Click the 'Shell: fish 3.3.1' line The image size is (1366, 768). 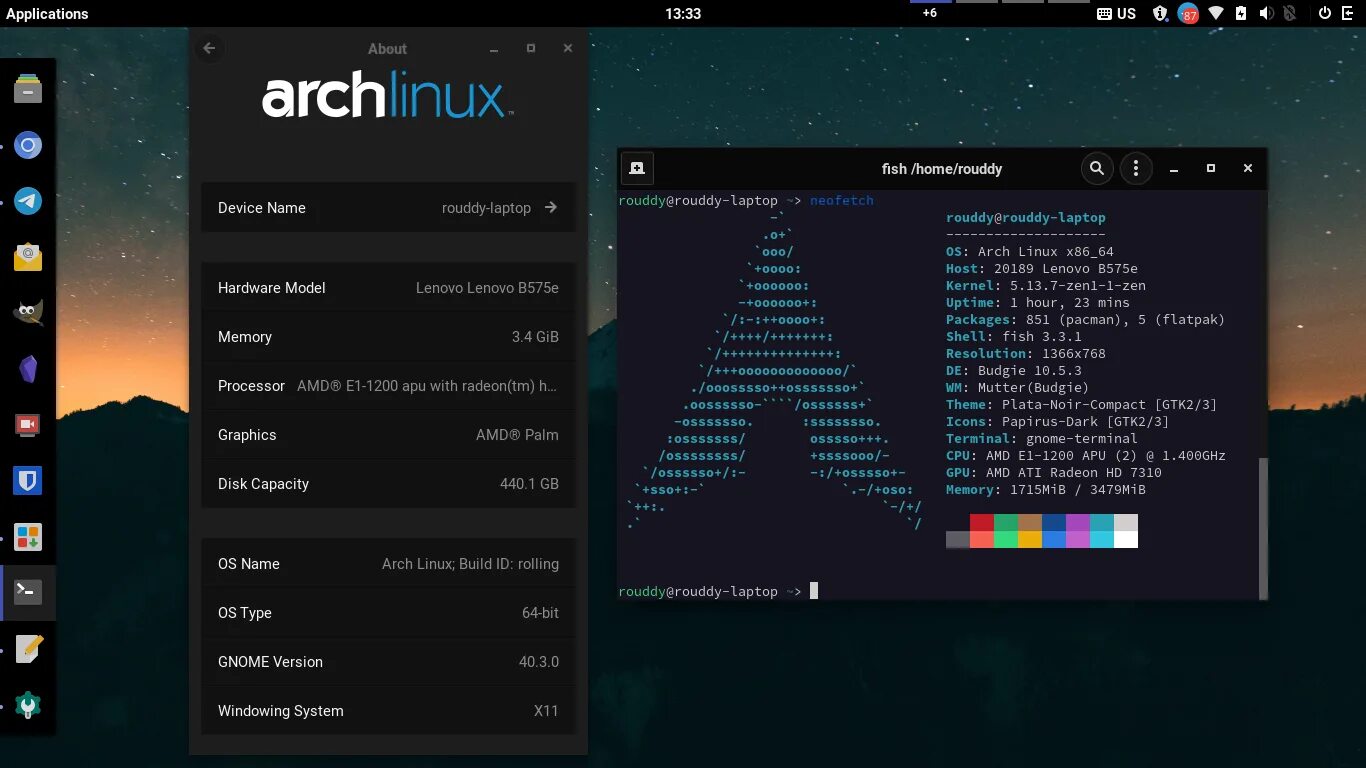pos(1014,336)
